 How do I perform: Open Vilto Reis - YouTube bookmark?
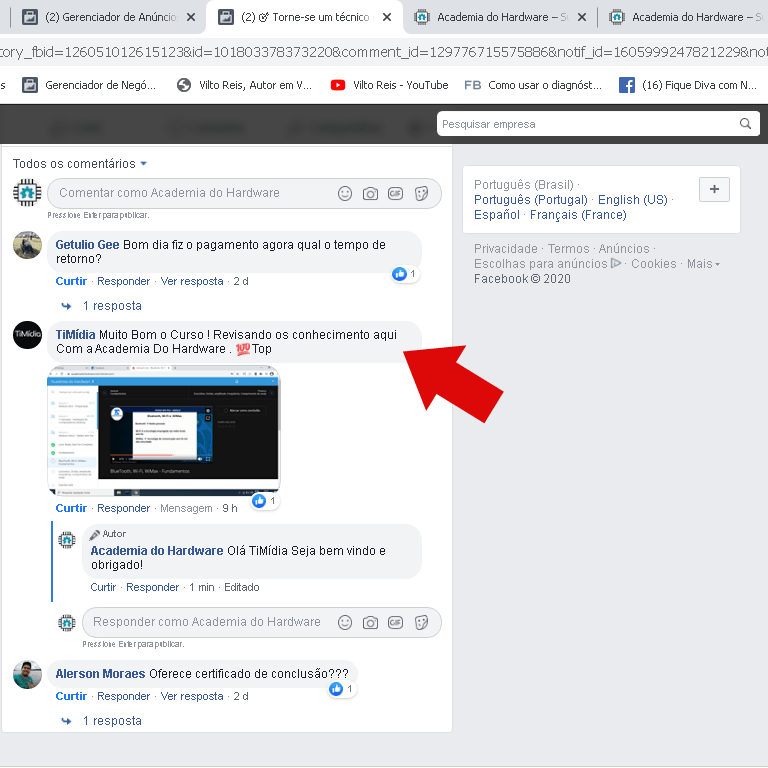389,85
